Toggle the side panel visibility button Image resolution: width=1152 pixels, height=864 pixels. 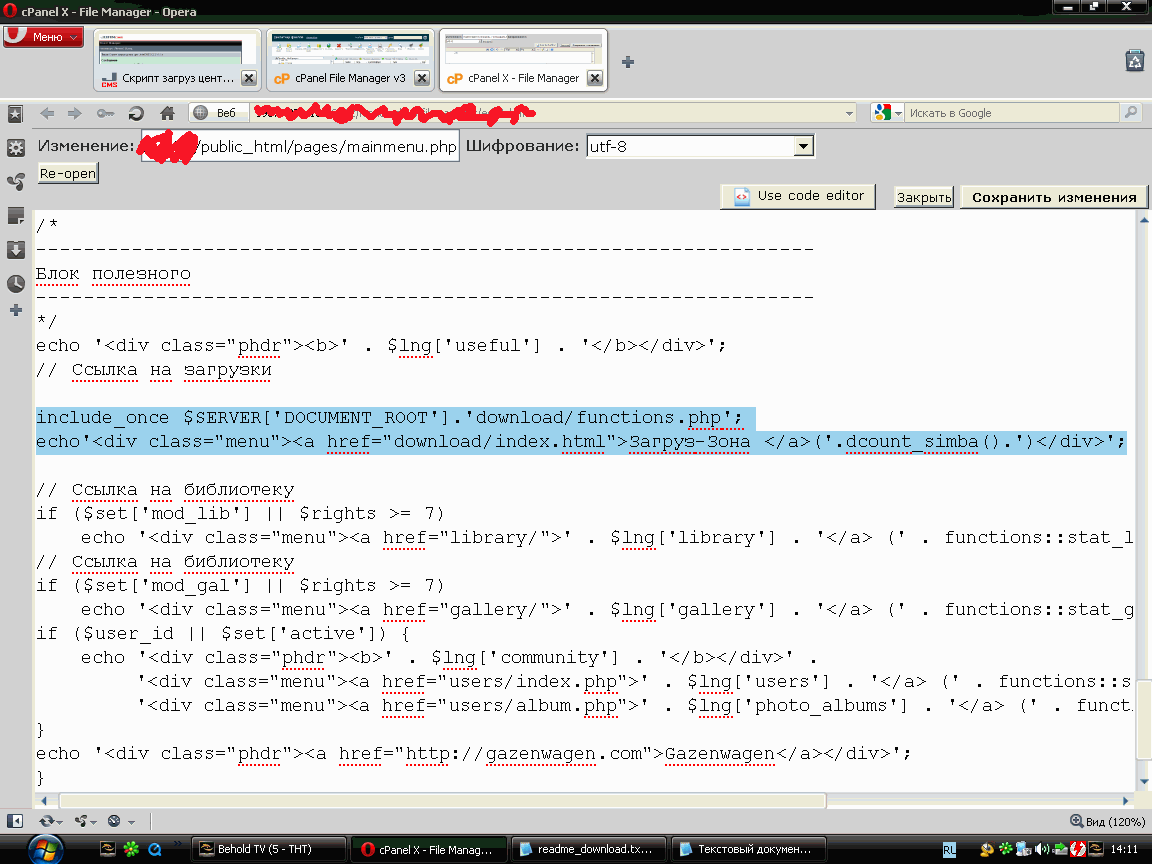coord(15,821)
